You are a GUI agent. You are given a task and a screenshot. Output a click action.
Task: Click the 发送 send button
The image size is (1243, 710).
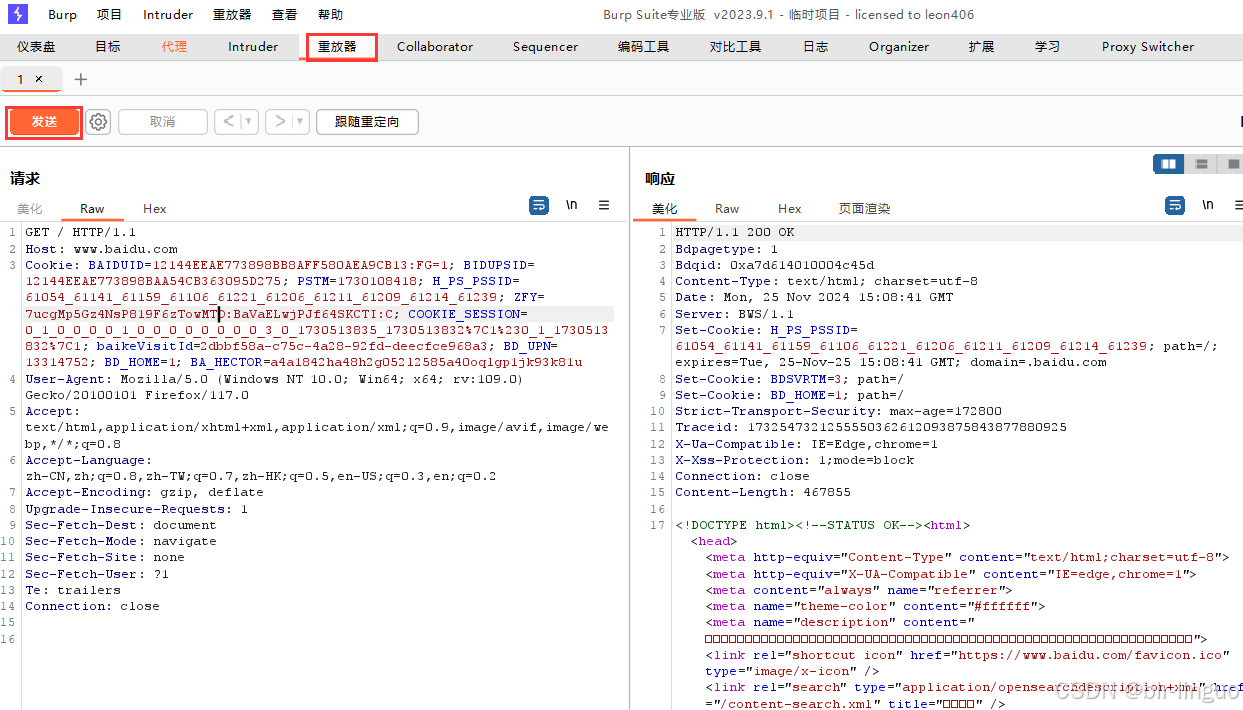tap(44, 122)
